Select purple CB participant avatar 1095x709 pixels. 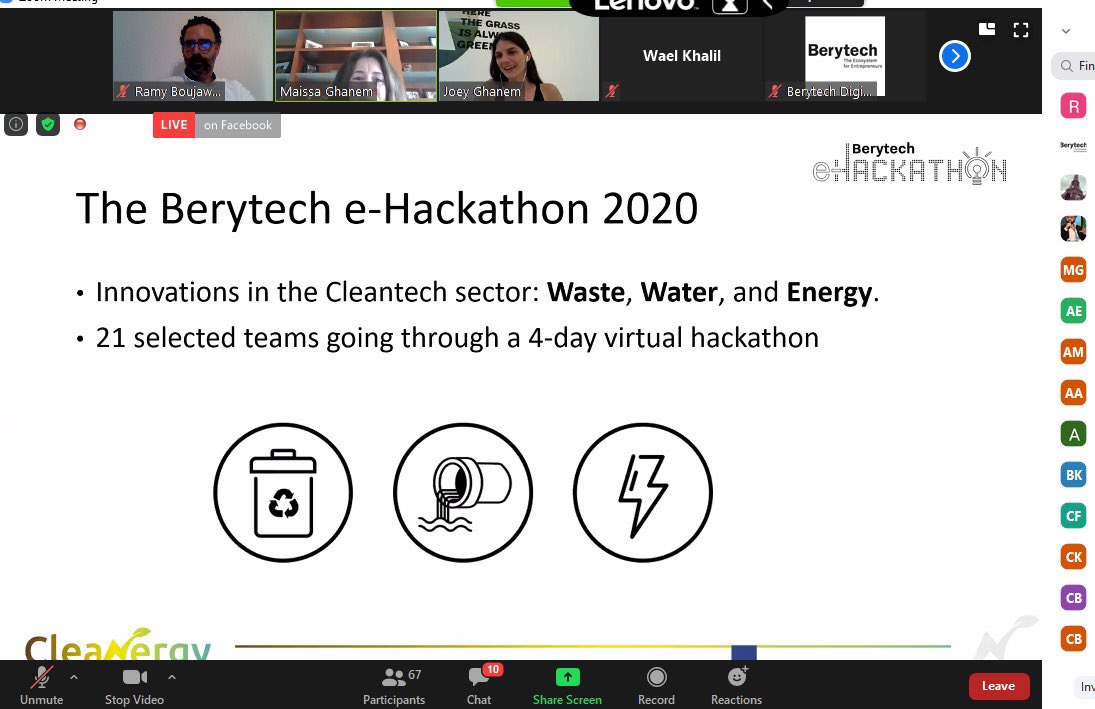pyautogui.click(x=1073, y=598)
